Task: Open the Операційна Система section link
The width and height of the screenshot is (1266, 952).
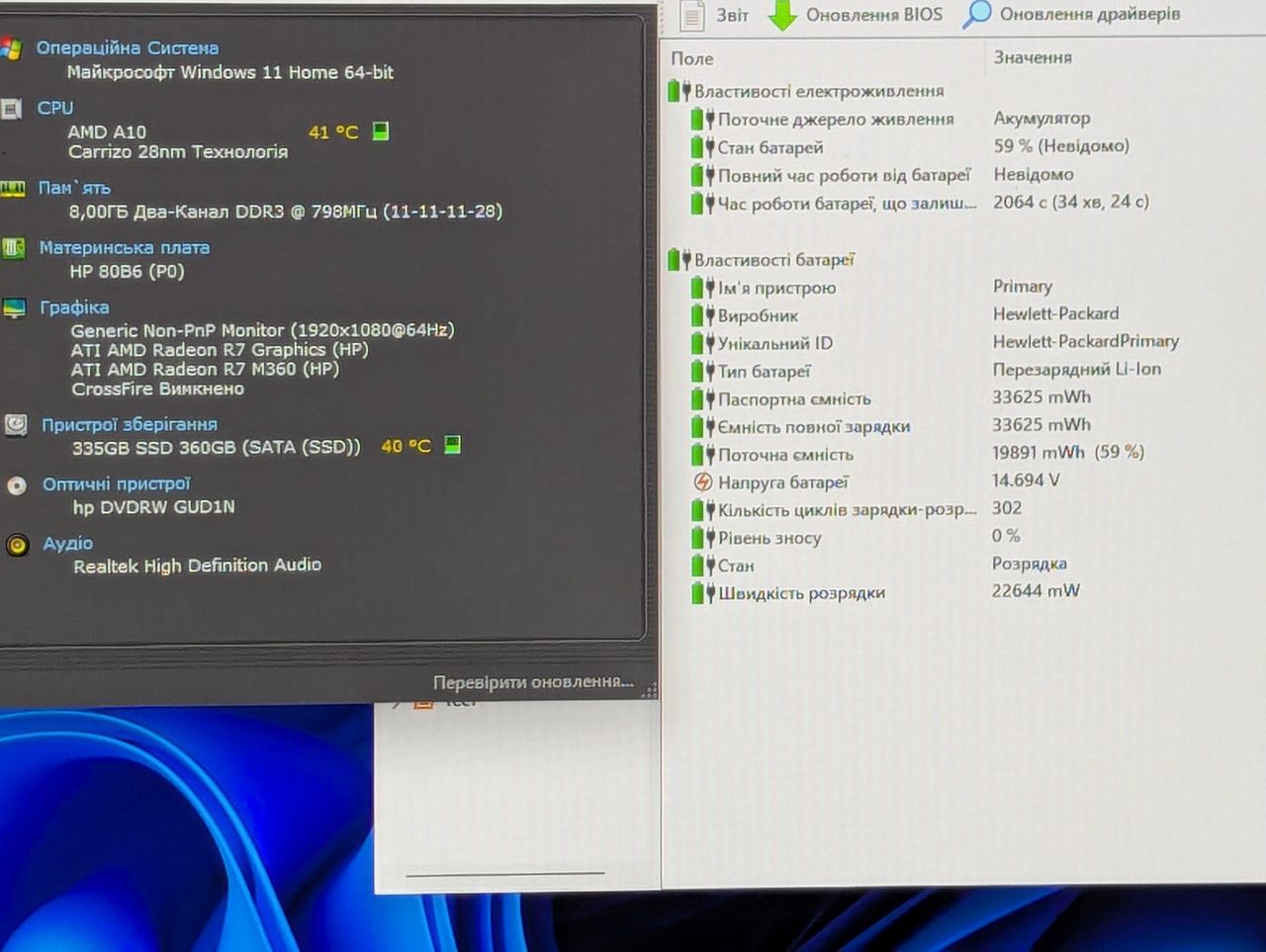Action: click(x=128, y=47)
